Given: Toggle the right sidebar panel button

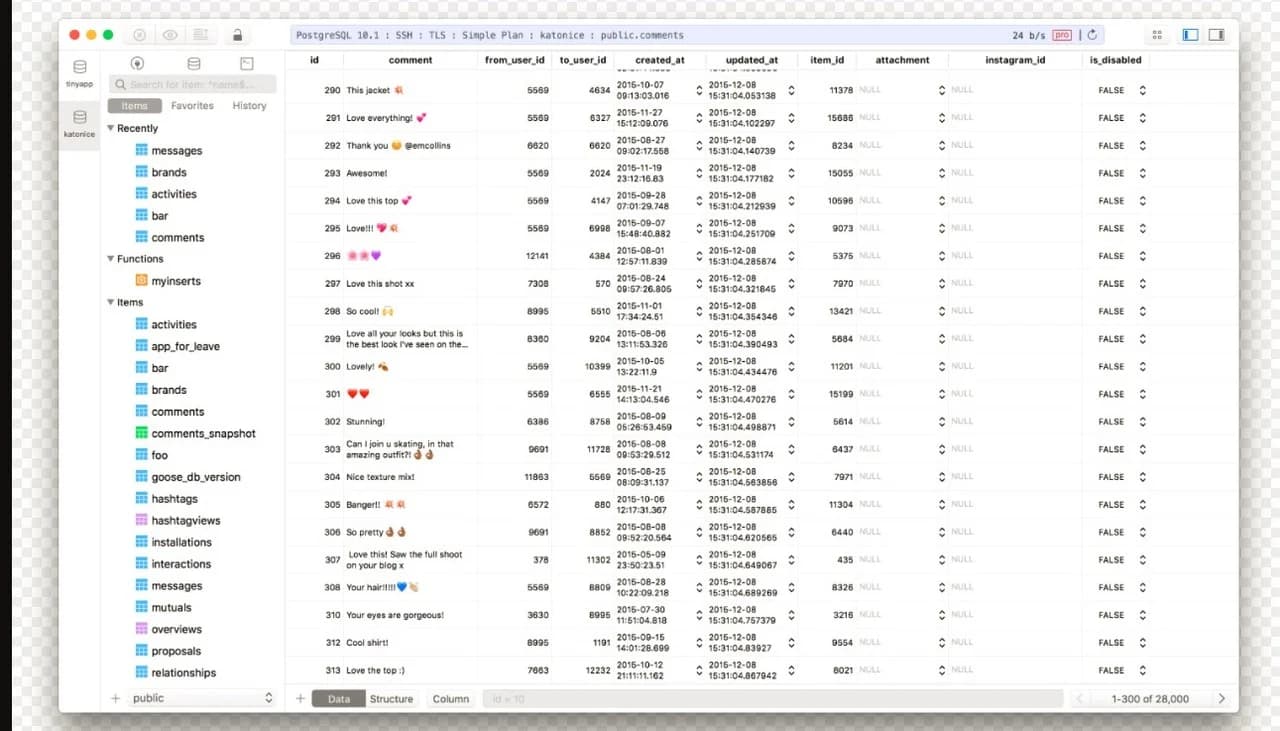Looking at the screenshot, I should coord(1217,35).
